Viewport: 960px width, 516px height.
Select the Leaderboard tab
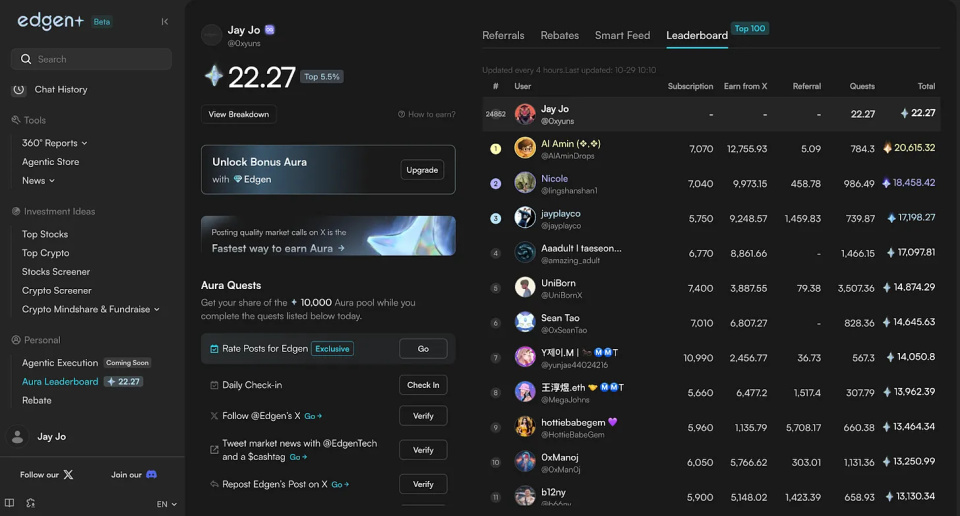[x=697, y=36]
